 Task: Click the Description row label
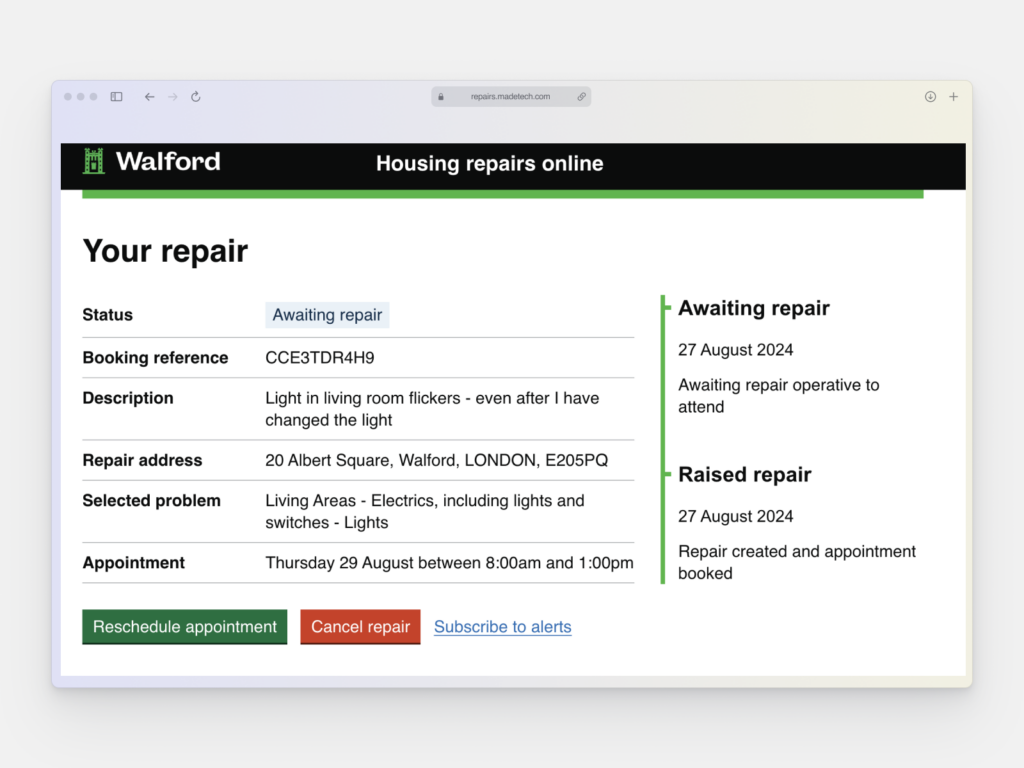tap(128, 398)
